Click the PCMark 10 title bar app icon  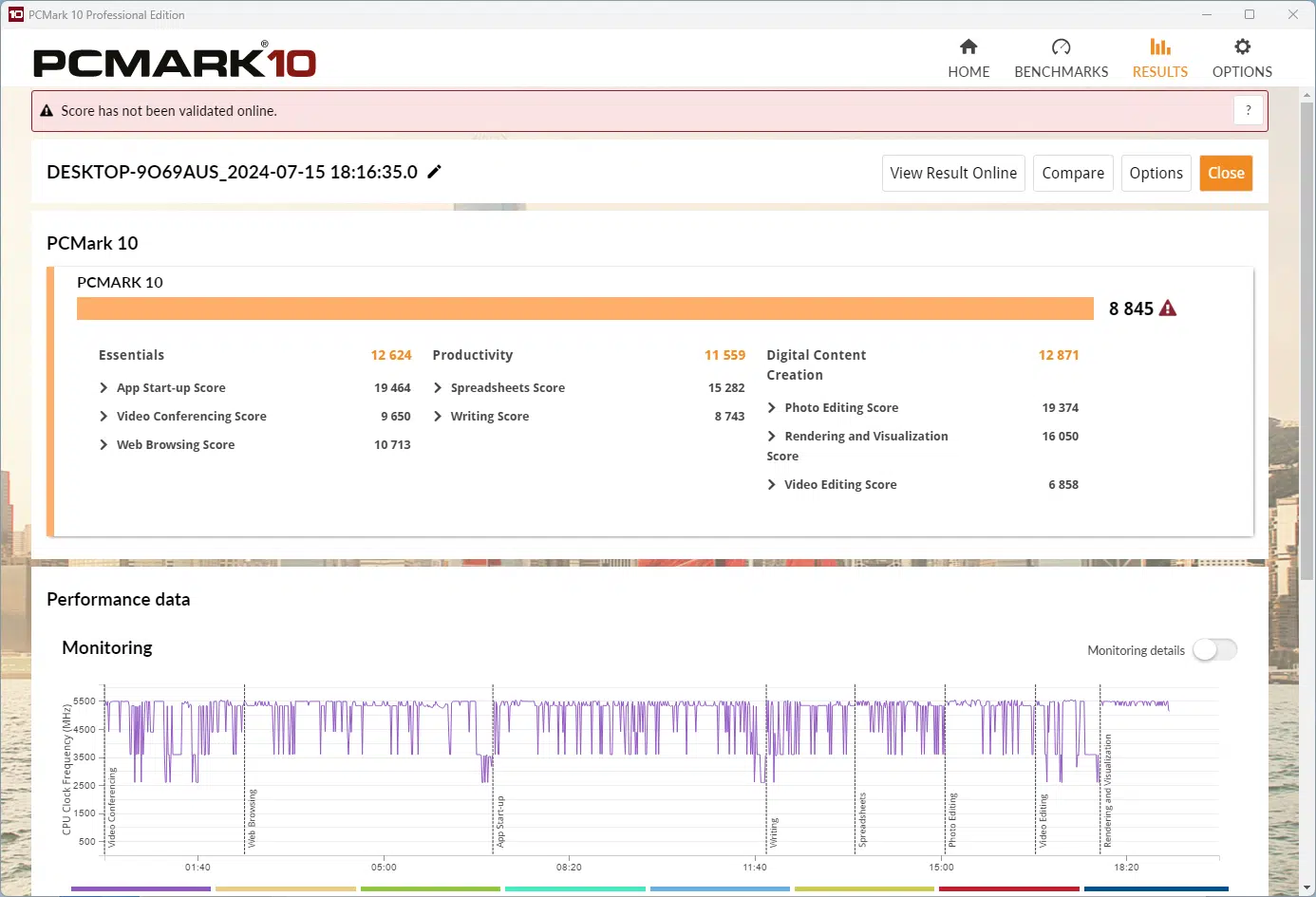coord(15,14)
